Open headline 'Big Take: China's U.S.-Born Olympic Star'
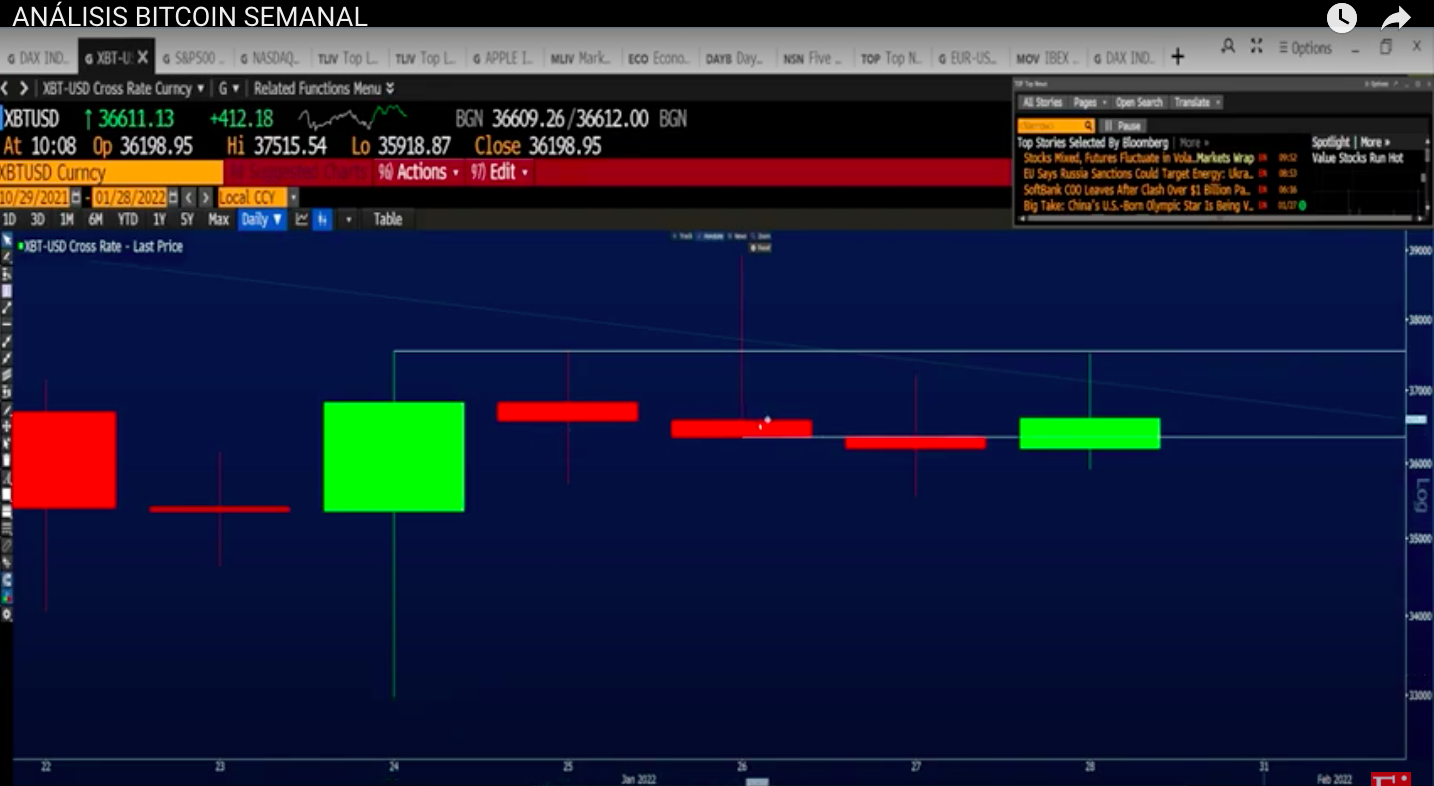 coord(1137,205)
